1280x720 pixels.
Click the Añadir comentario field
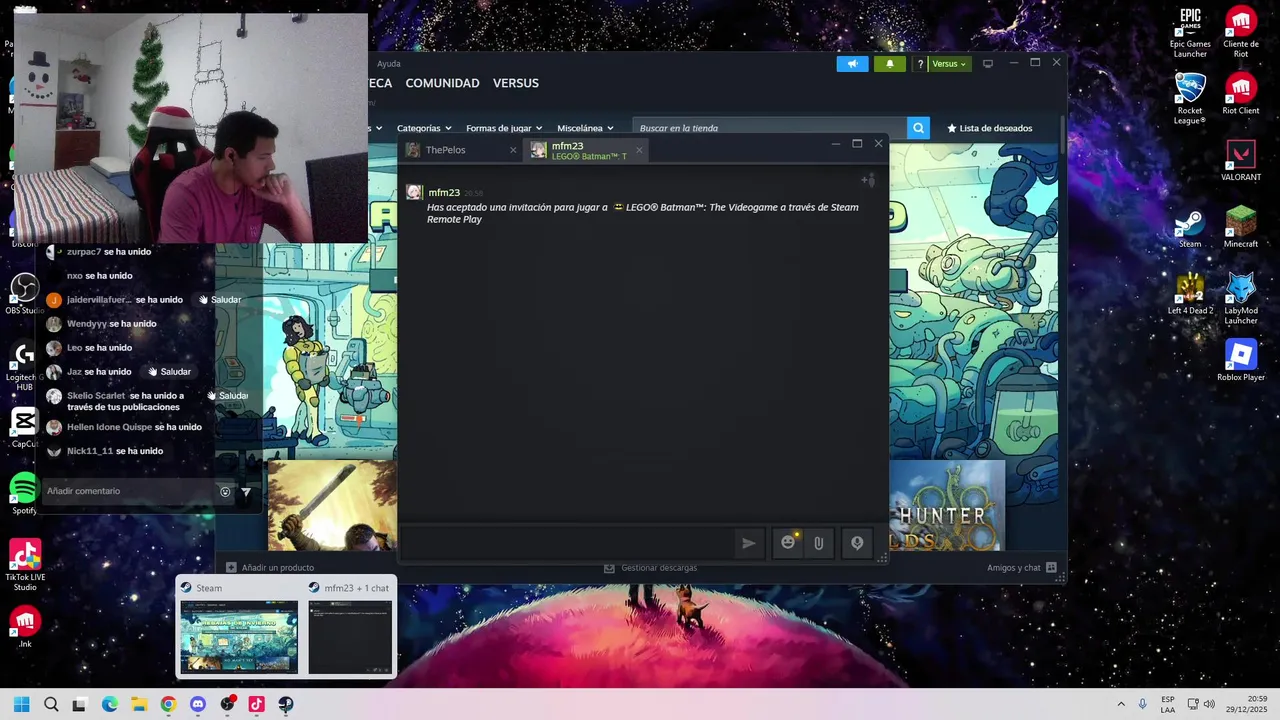(x=128, y=491)
